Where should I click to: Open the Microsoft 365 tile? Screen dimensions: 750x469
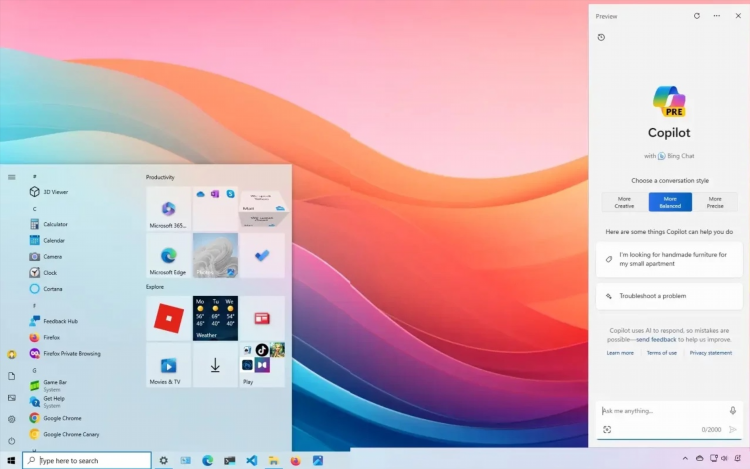[168, 209]
